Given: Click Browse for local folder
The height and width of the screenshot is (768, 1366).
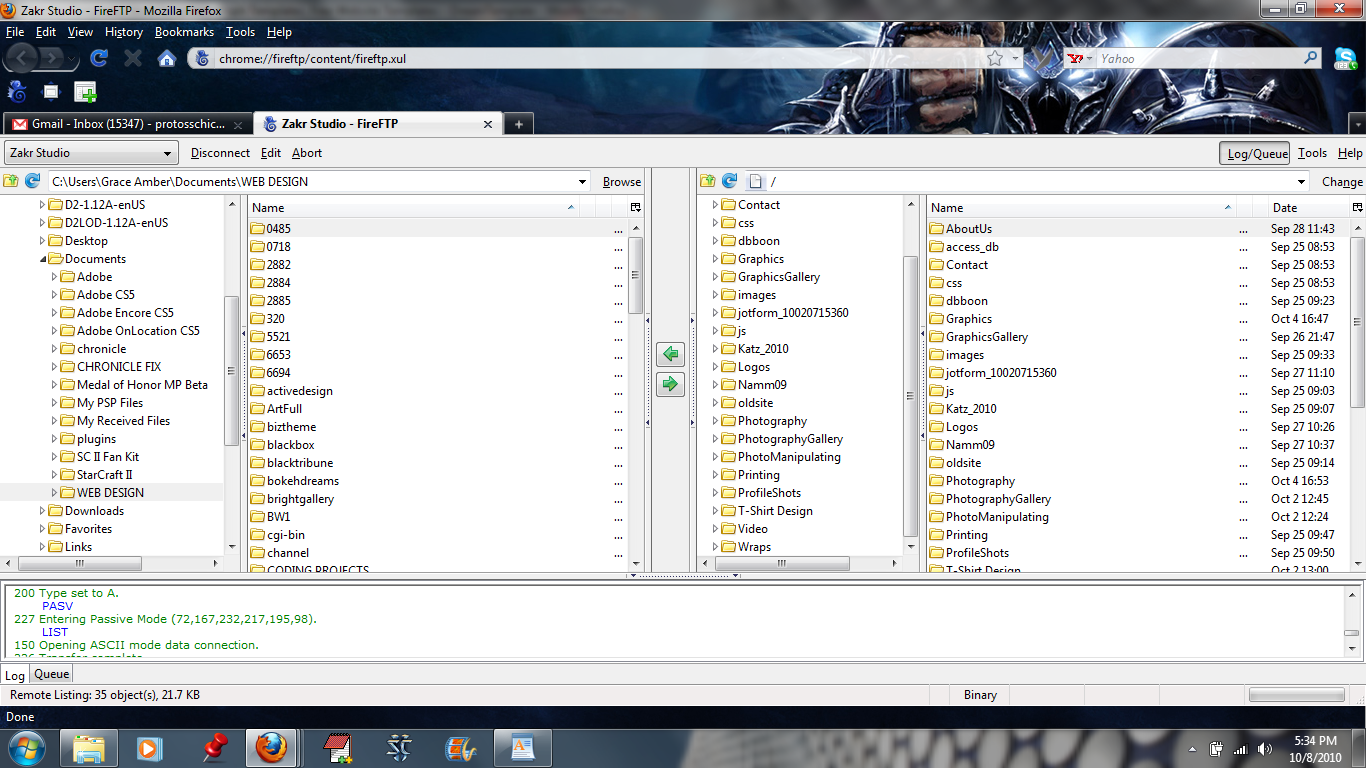Looking at the screenshot, I should [x=622, y=182].
